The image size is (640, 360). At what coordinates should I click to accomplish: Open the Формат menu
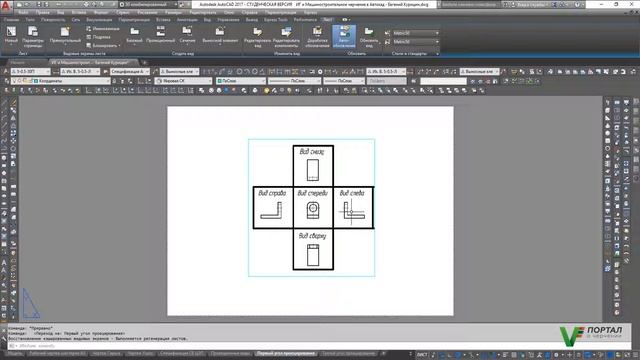101,13
